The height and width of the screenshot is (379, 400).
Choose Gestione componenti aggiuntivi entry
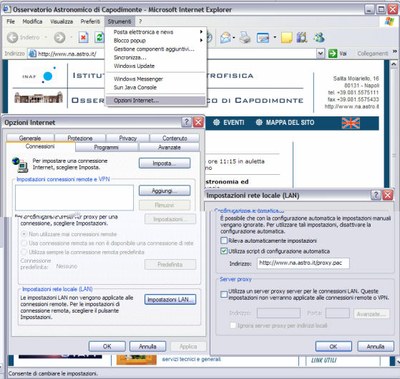(x=156, y=49)
